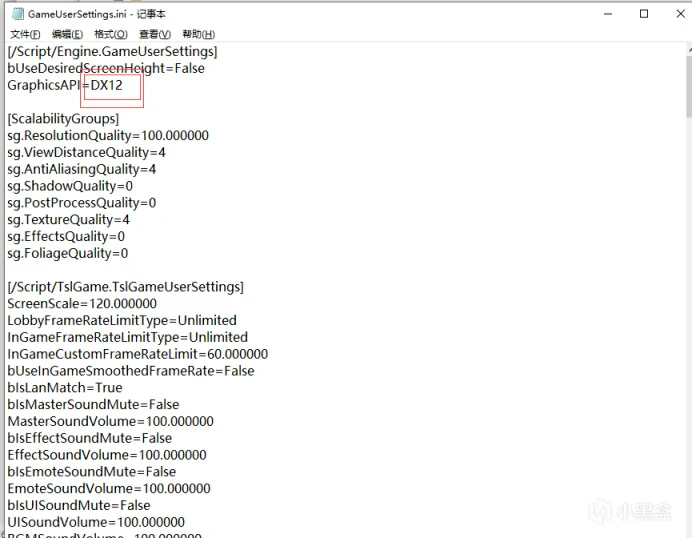Place cursor on the sg.ShadowQuality=0 line
692x538 pixels.
(x=70, y=186)
